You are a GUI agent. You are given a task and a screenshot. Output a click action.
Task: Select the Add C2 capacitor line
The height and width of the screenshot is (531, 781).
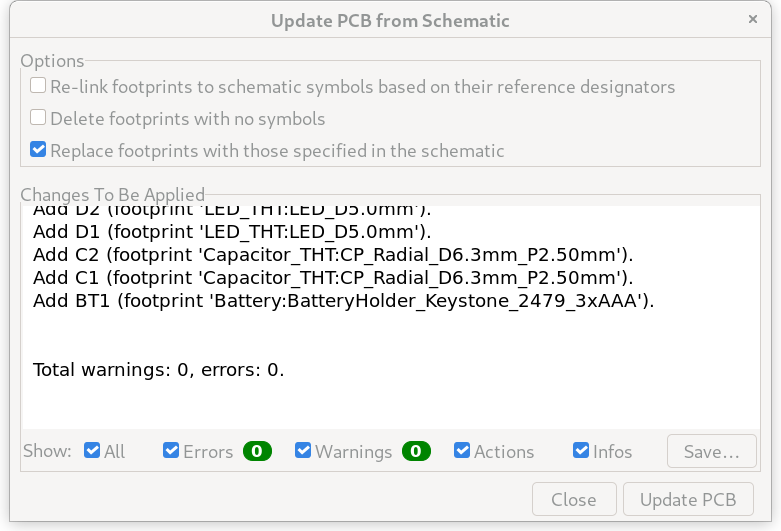(333, 255)
